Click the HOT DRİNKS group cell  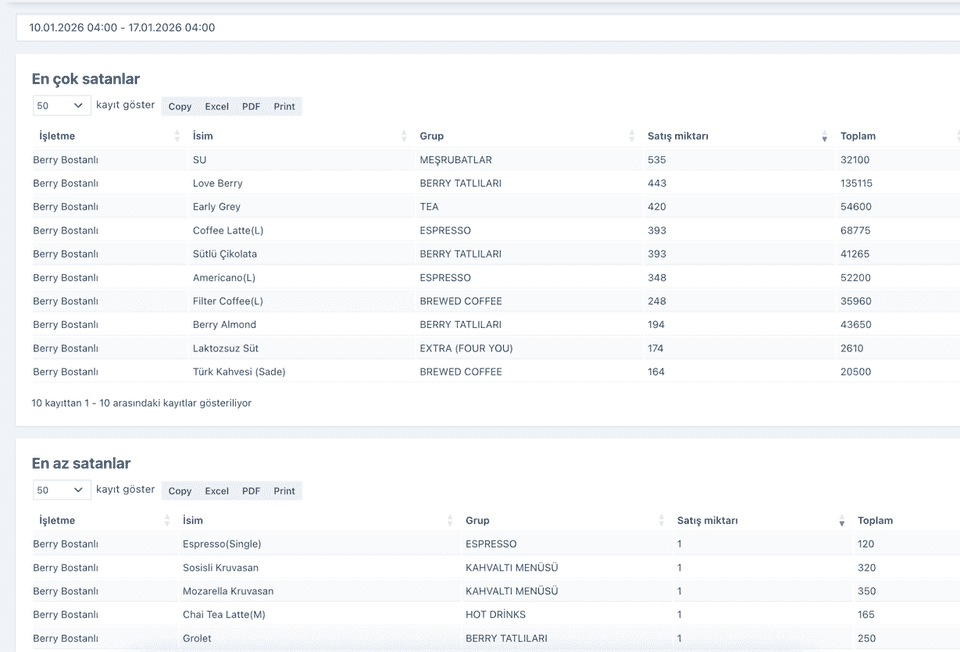[x=495, y=615]
